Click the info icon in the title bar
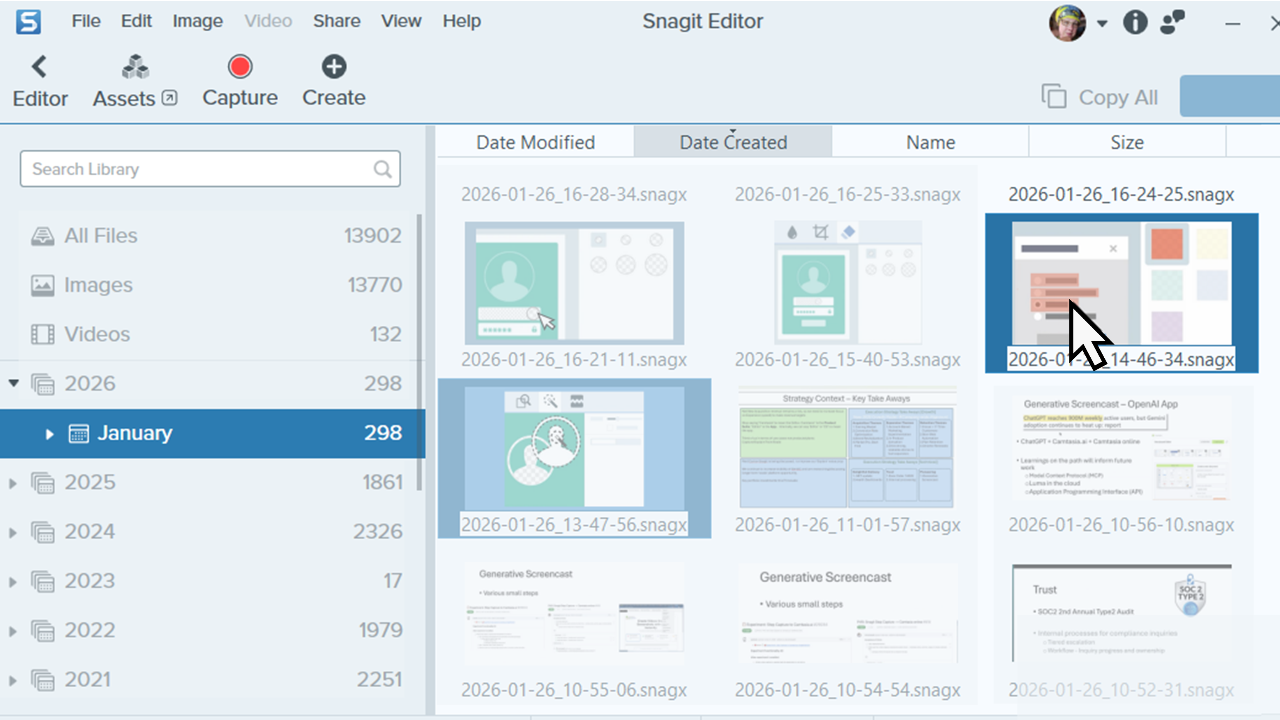Image resolution: width=1280 pixels, height=720 pixels. point(1135,21)
